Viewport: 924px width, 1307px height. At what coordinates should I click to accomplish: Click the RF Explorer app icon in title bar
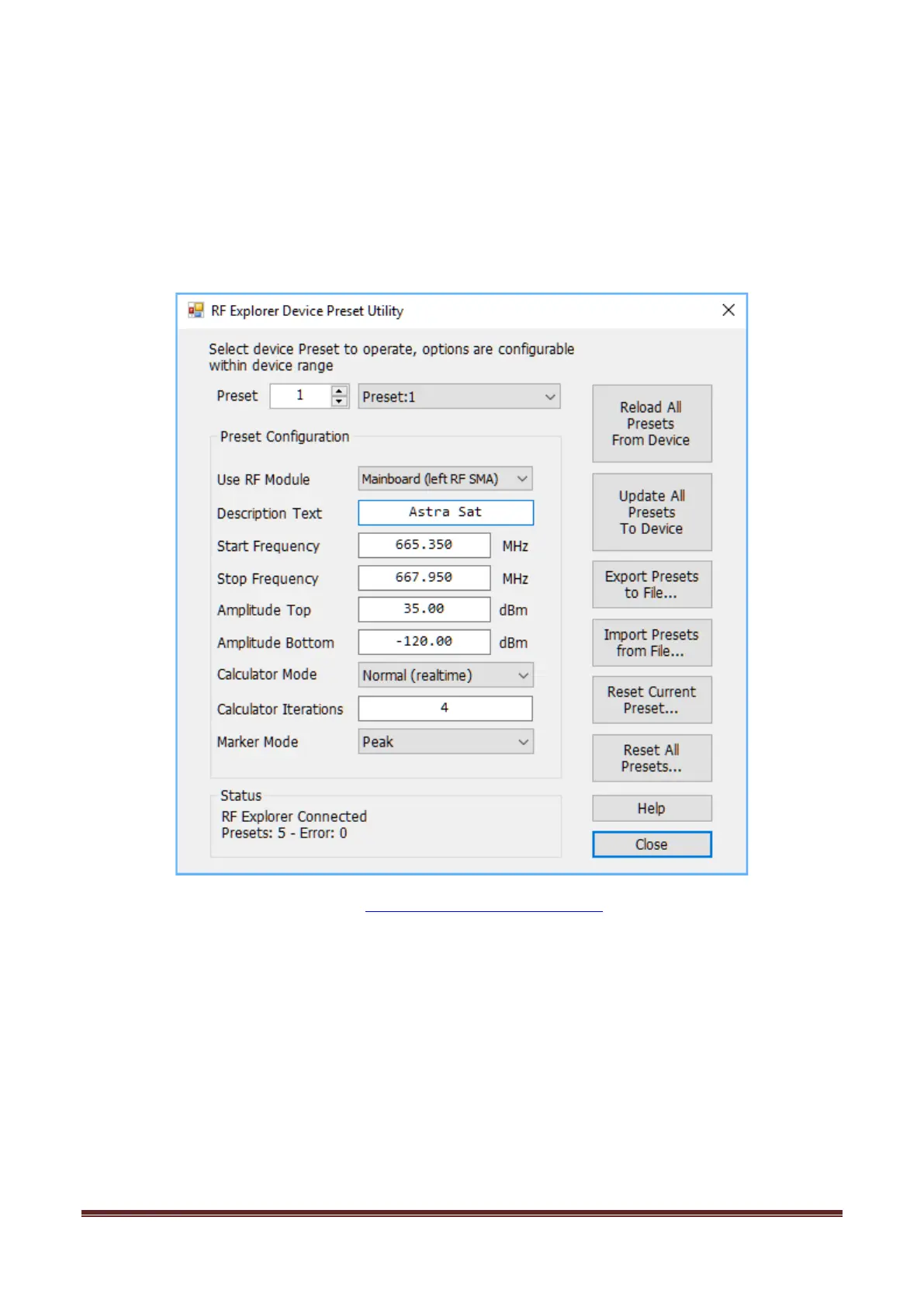[196, 310]
